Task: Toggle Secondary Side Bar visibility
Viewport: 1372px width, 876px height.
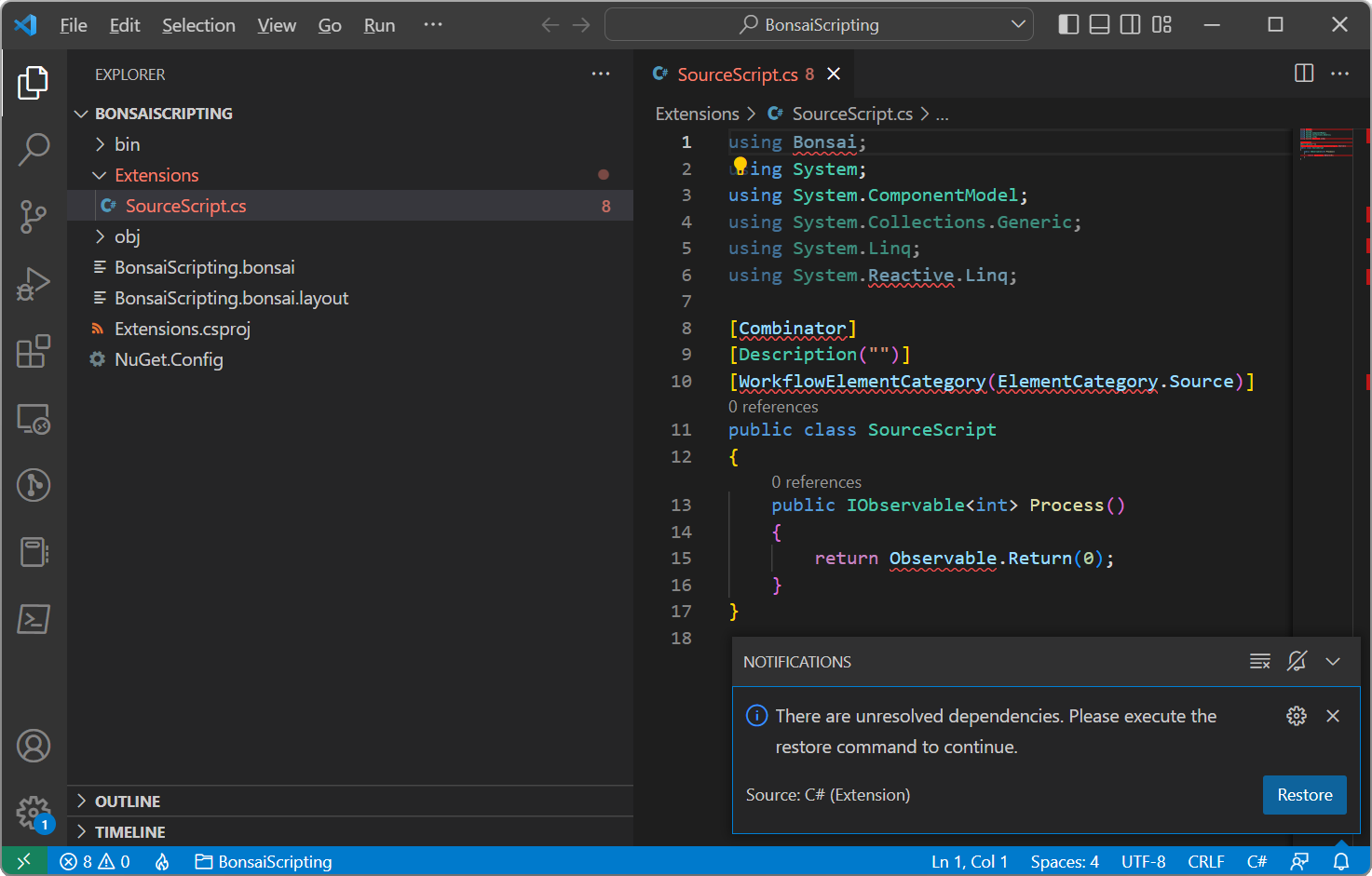Action: click(1131, 24)
